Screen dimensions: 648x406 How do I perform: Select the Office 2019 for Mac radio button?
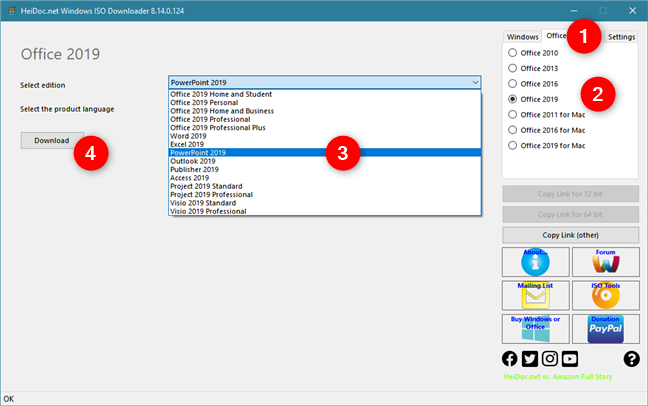(x=512, y=146)
